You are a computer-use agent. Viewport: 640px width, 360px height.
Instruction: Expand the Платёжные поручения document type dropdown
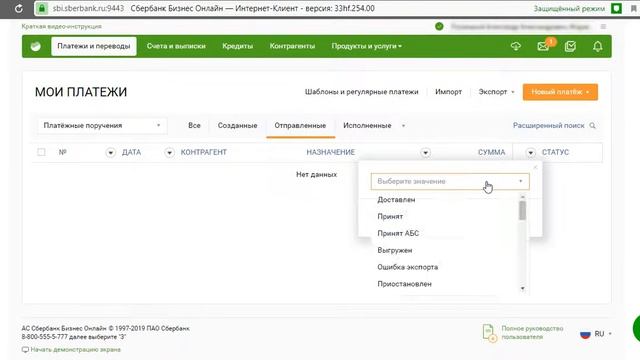pos(102,126)
